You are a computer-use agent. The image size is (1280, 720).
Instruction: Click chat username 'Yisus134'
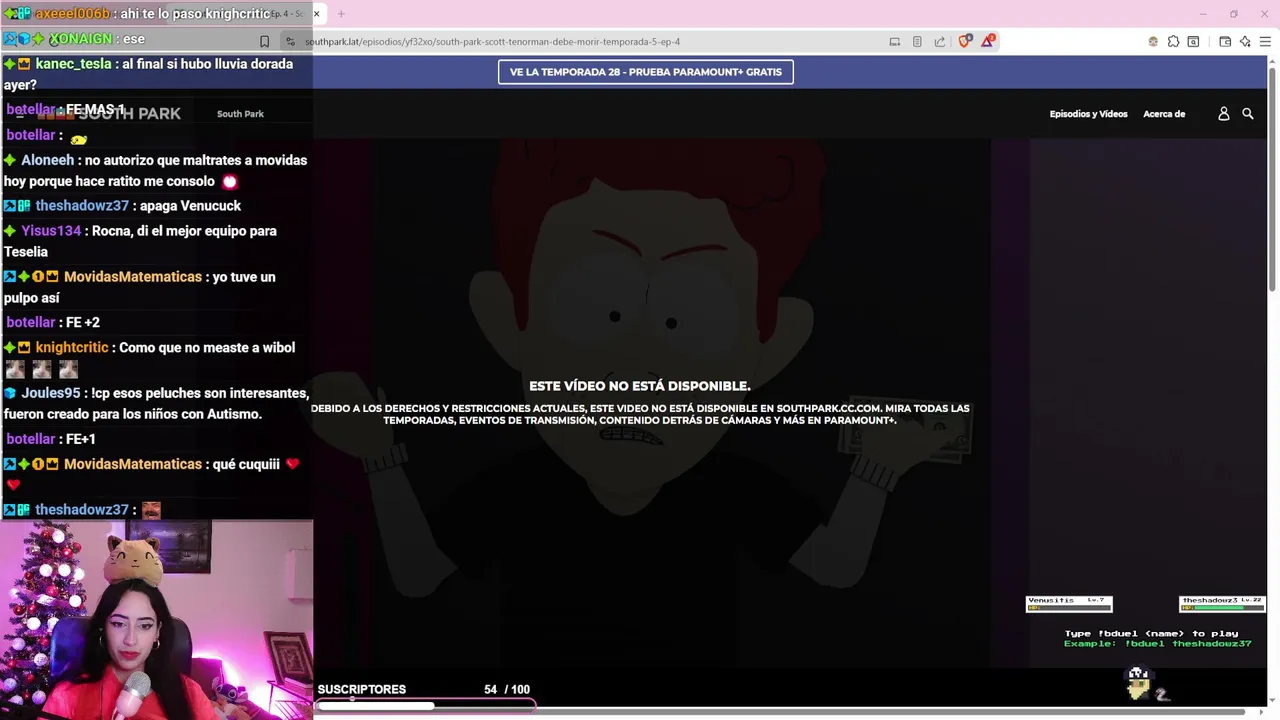[x=51, y=231]
